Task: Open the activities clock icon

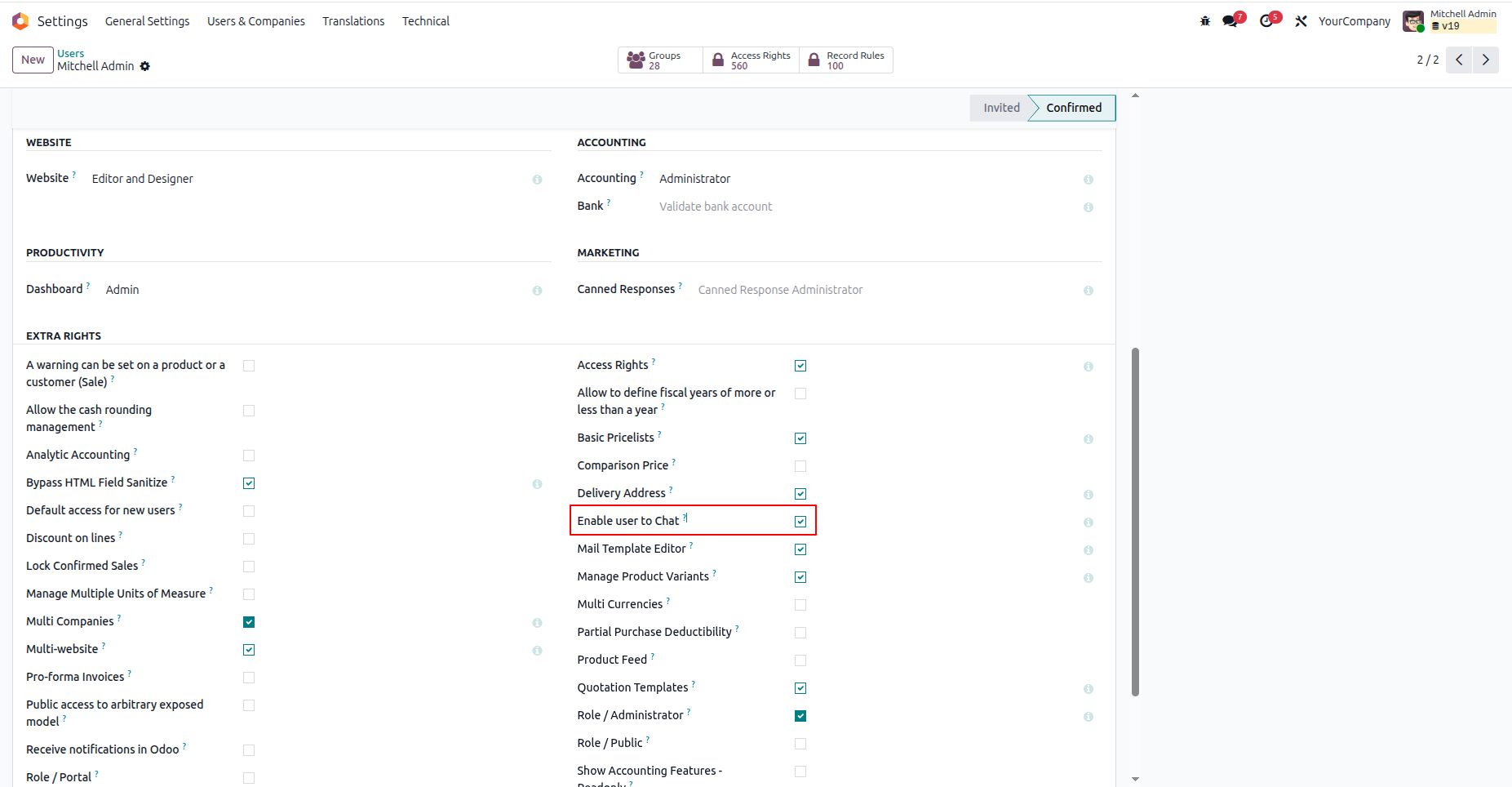Action: (1267, 21)
